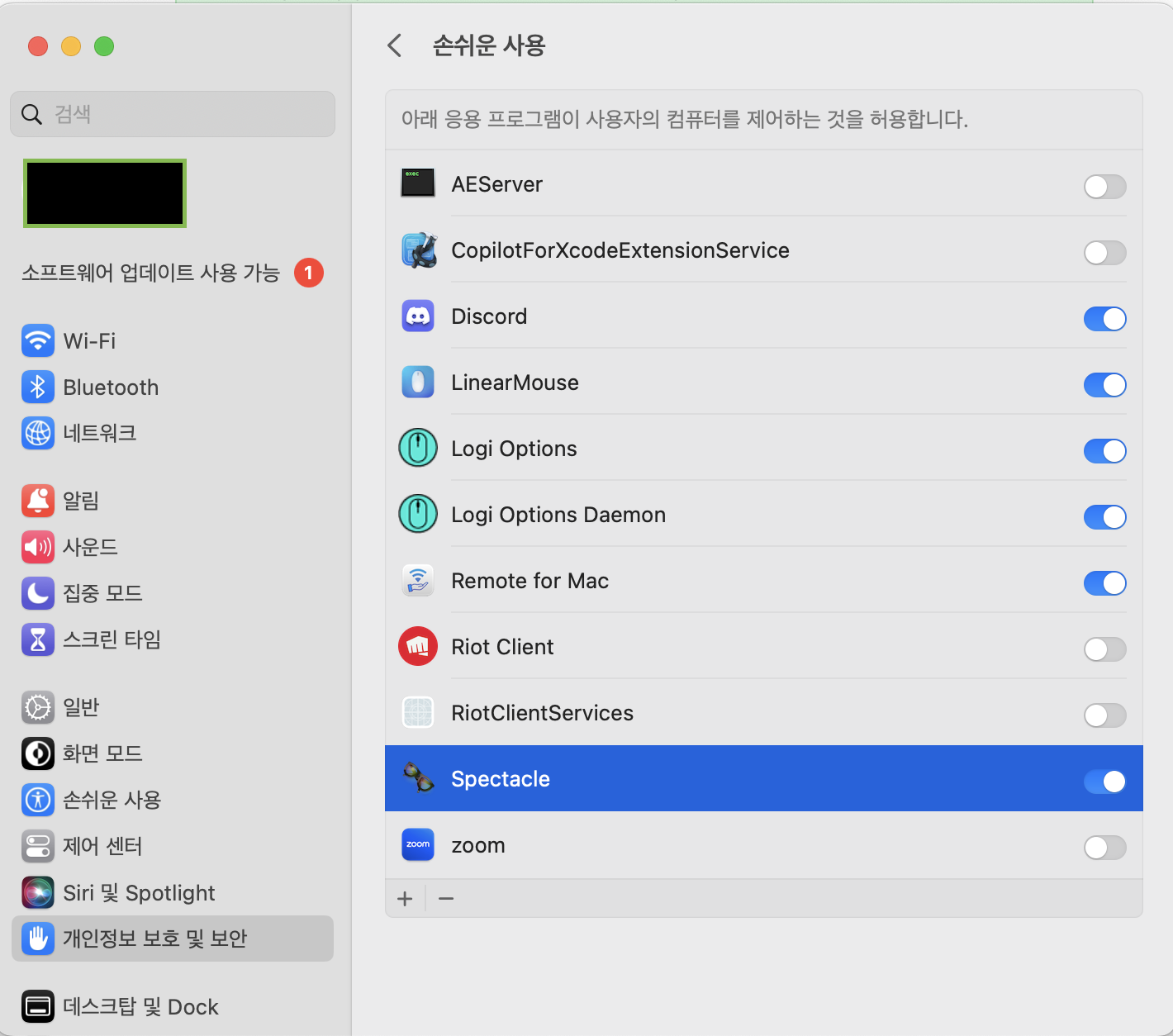Enable the RiotClientServices toggle
1173x1036 pixels.
tap(1104, 715)
